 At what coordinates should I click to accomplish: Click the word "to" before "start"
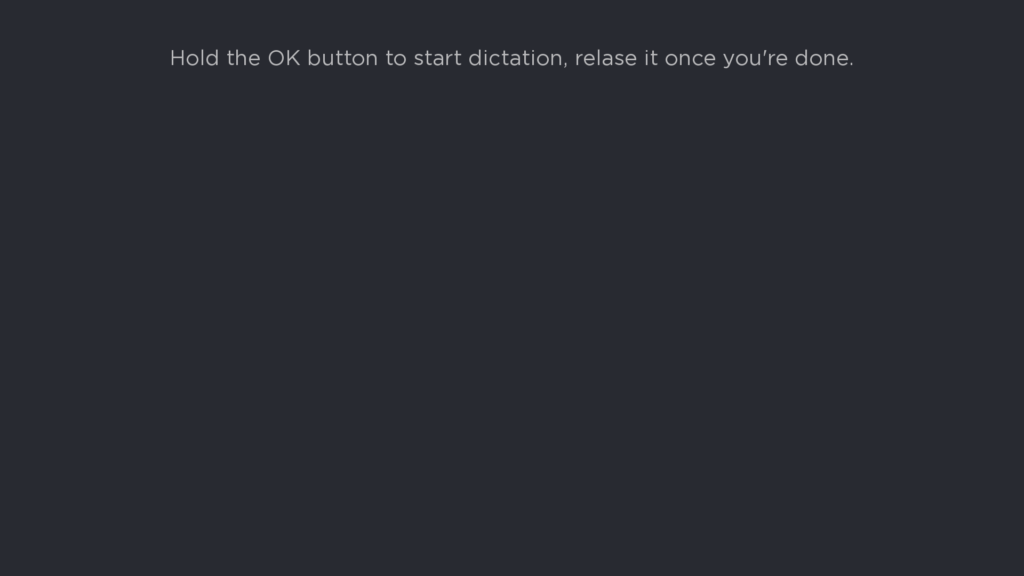(x=396, y=59)
